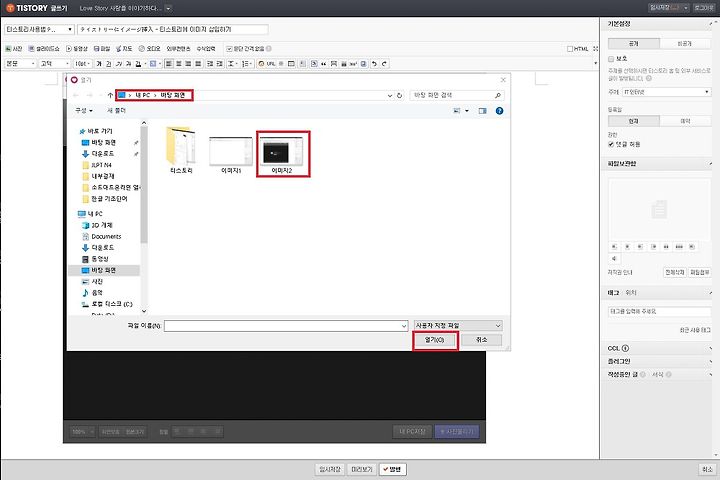
Task: Click the search magnifier in the file dialog
Action: (497, 95)
